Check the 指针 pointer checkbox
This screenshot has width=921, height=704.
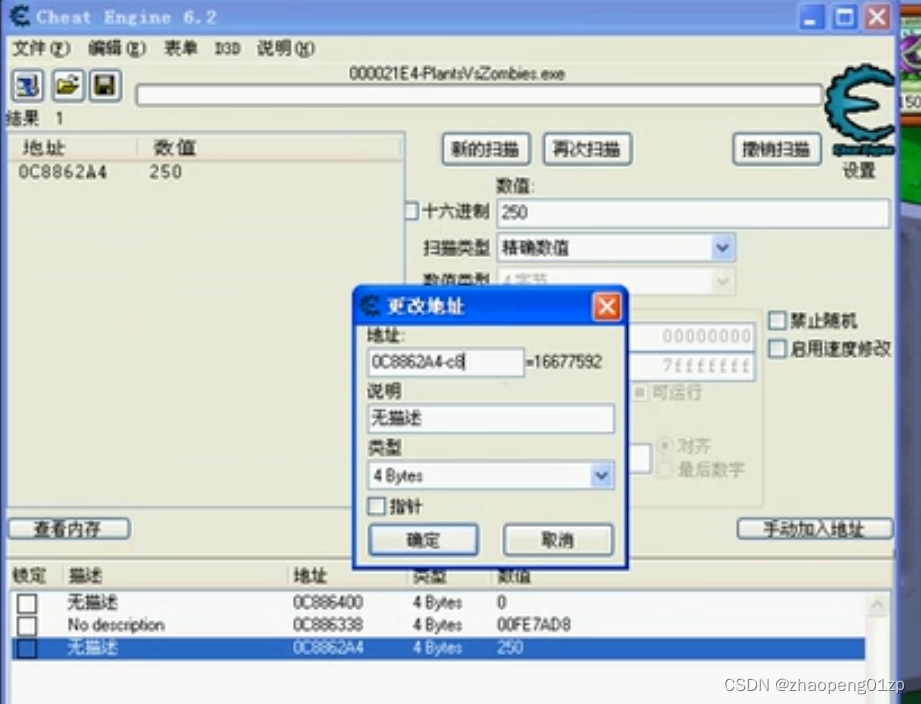click(x=377, y=506)
